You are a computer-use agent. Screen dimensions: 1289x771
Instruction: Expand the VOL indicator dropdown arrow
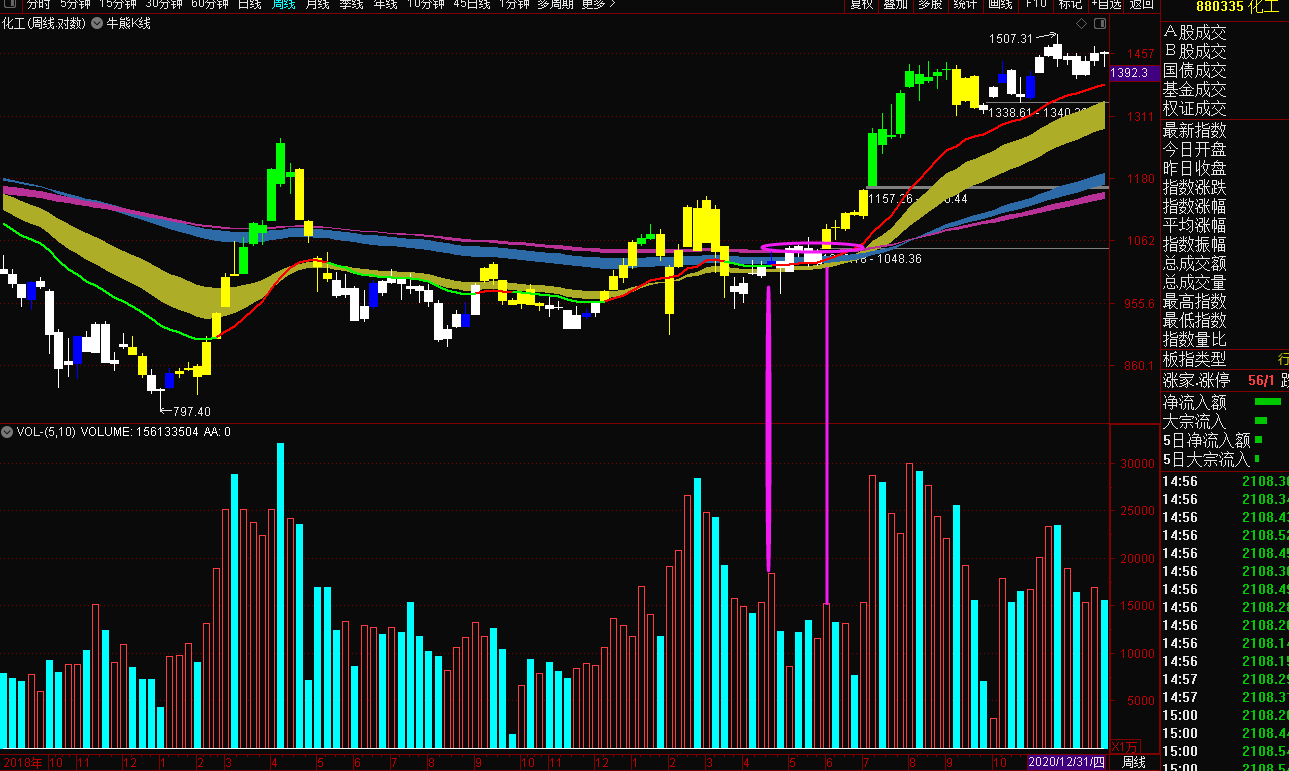8,432
